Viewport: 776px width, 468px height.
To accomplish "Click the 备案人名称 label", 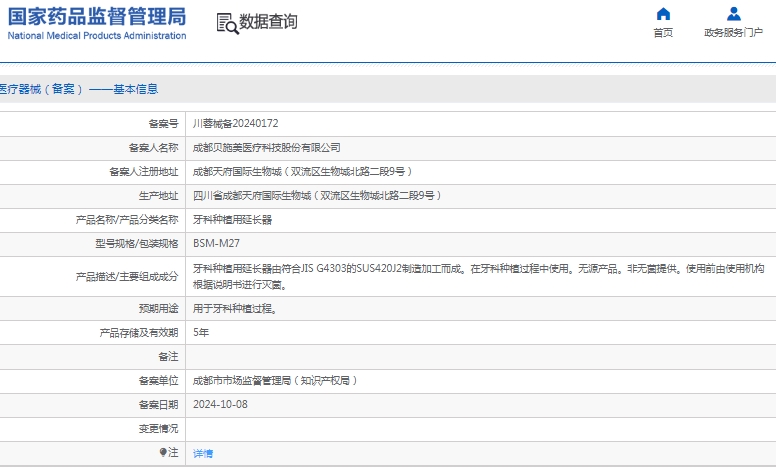I will coord(153,147).
